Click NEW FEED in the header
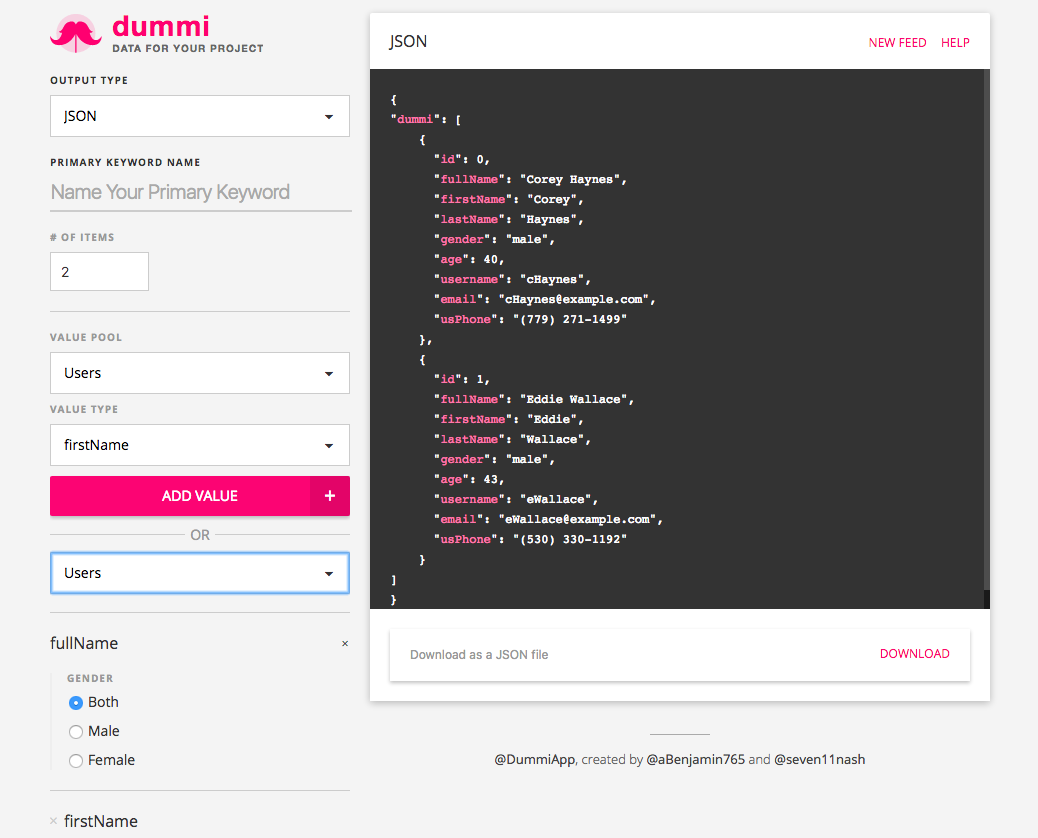 tap(897, 42)
